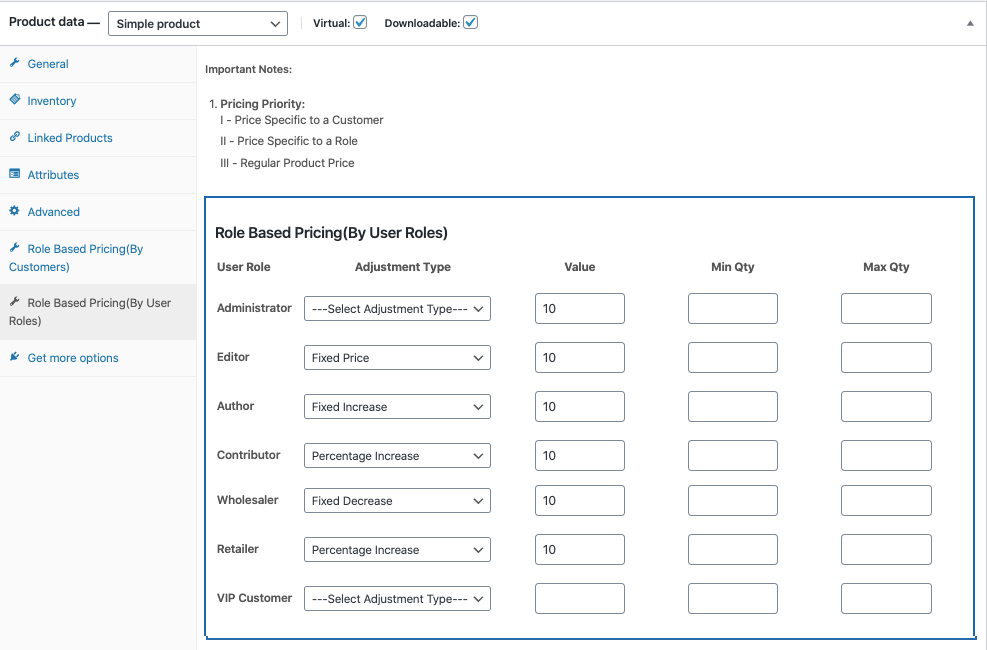Disable the Downloadable option

click(x=470, y=21)
